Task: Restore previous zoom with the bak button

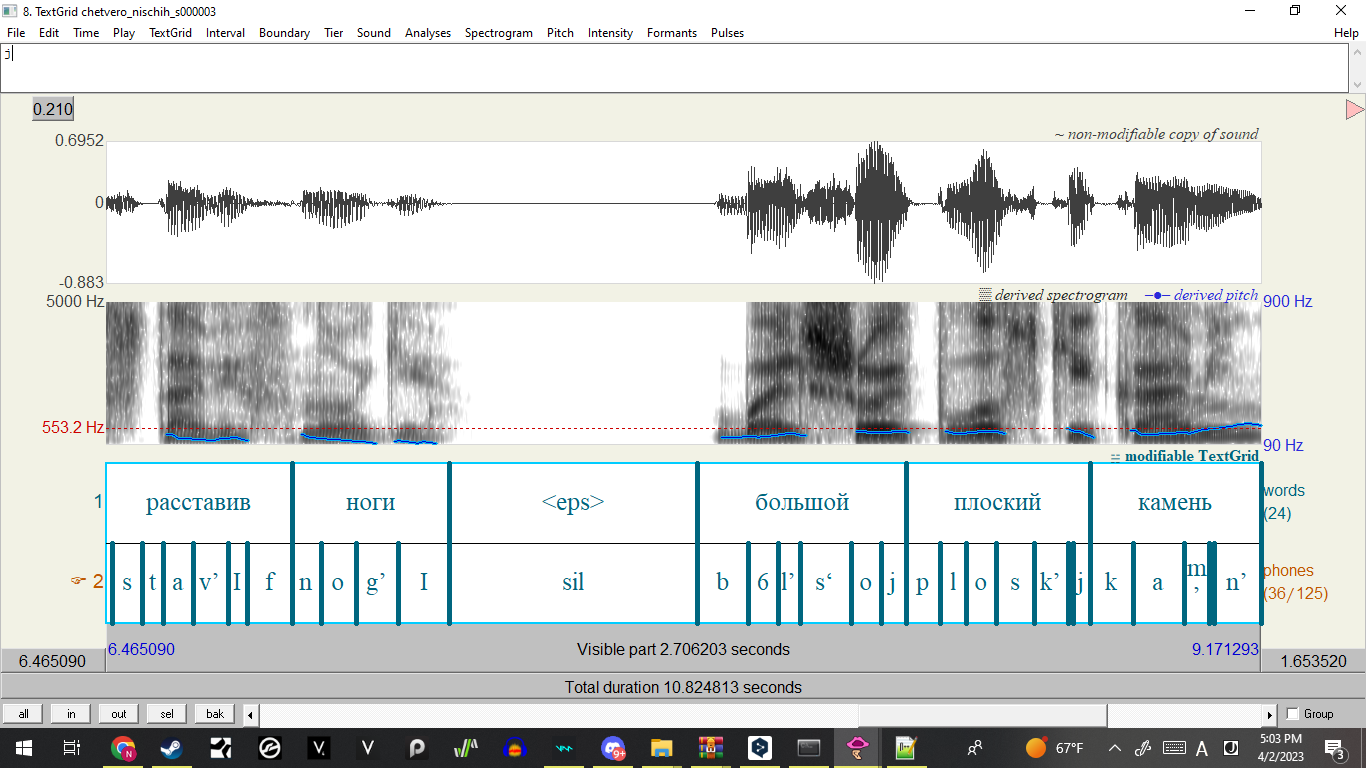Action: click(x=214, y=713)
